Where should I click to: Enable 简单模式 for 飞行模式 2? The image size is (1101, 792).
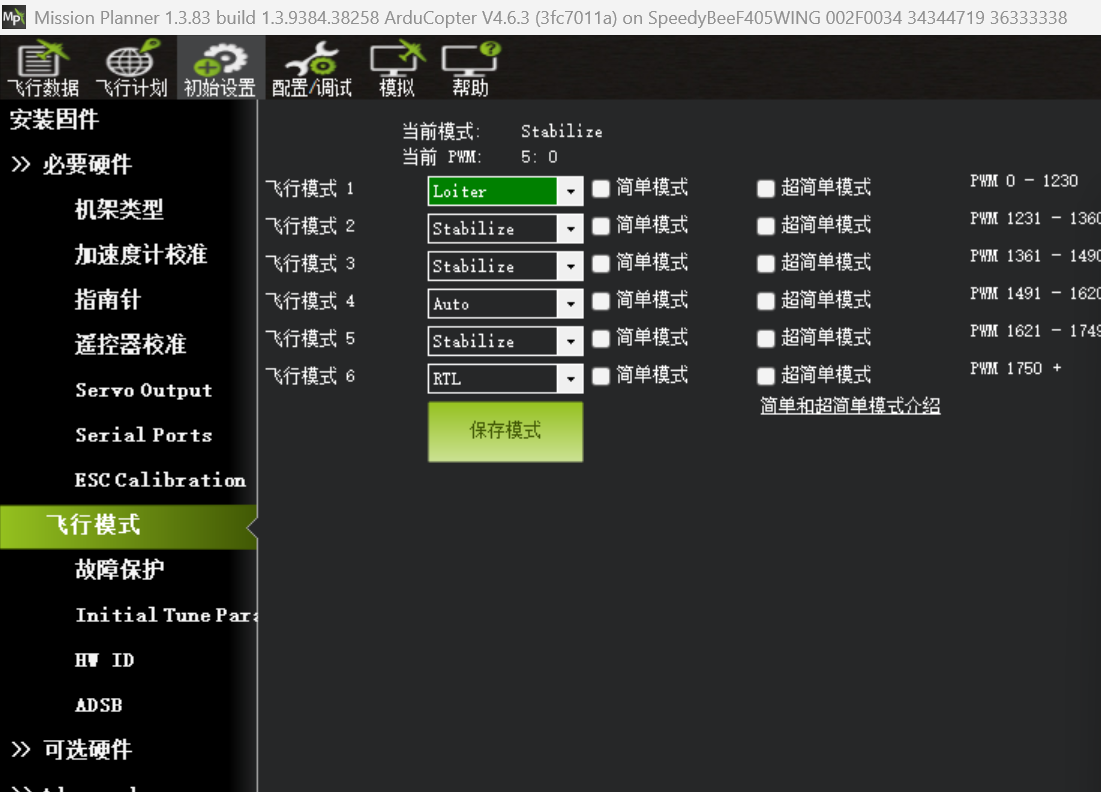600,226
